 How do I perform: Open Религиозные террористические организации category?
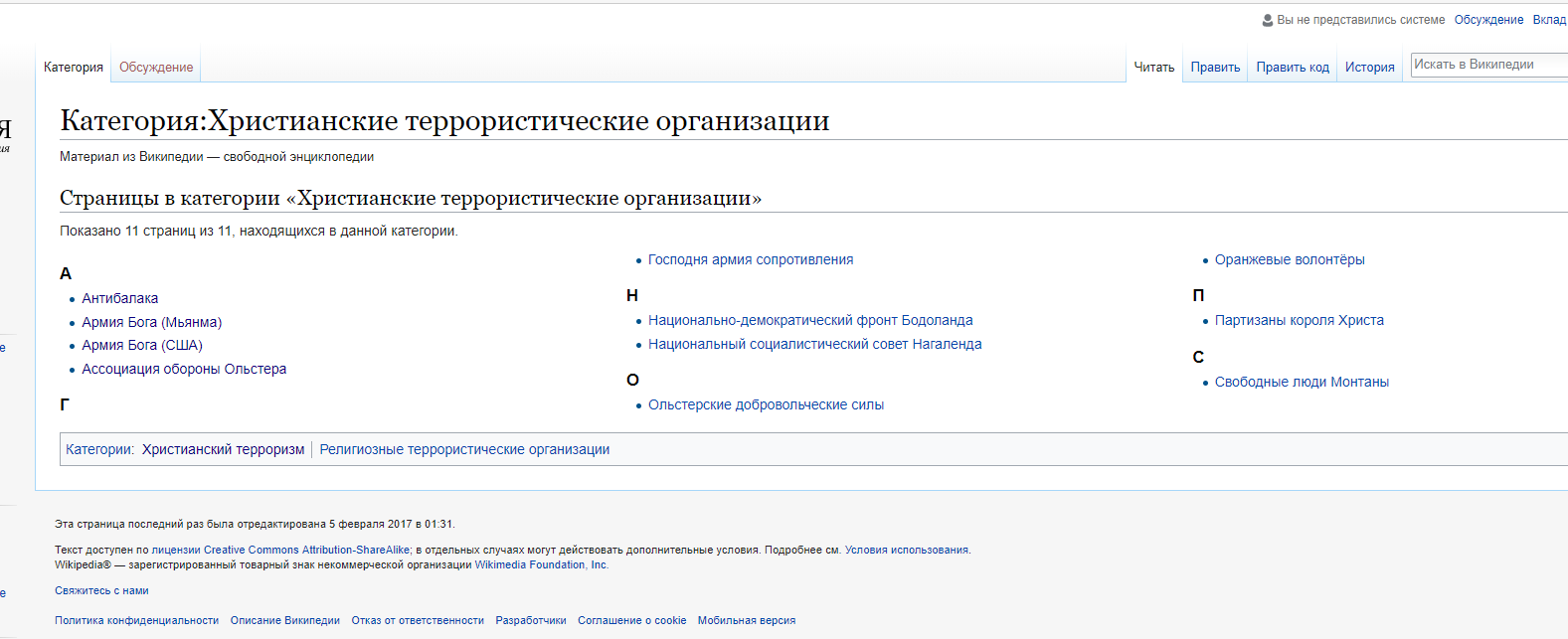(464, 449)
